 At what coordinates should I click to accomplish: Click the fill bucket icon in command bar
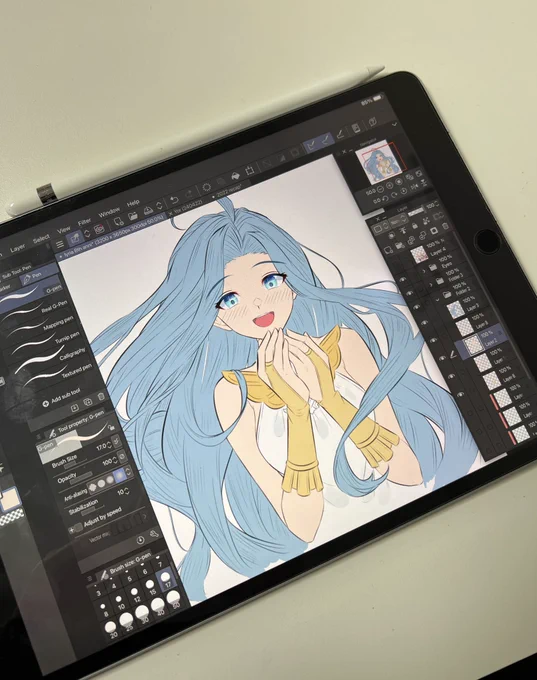[x=235, y=176]
